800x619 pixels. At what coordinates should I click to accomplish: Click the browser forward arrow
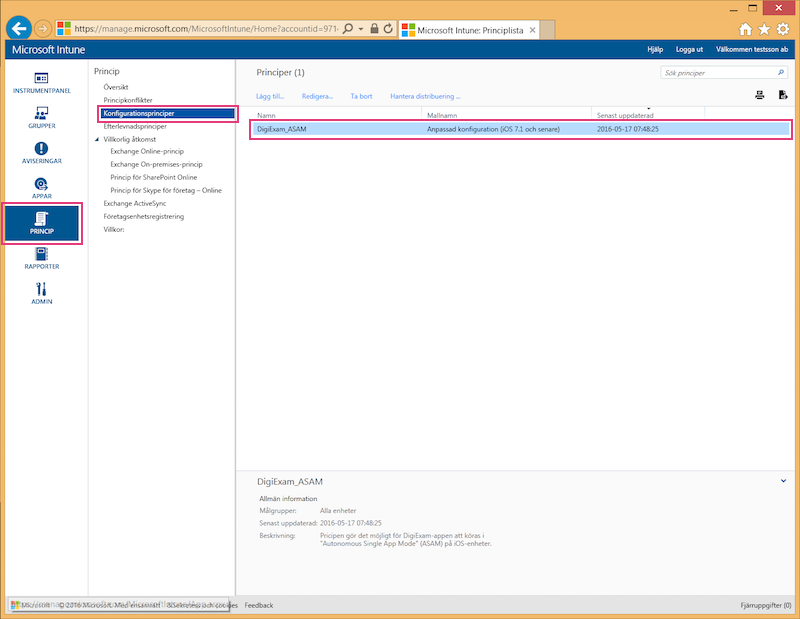(43, 29)
